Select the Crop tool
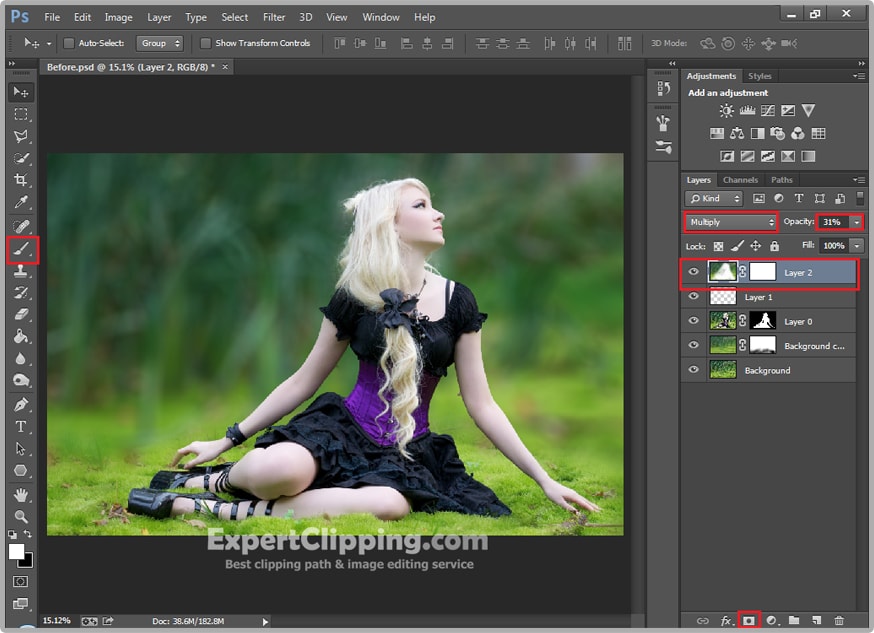 click(x=21, y=180)
